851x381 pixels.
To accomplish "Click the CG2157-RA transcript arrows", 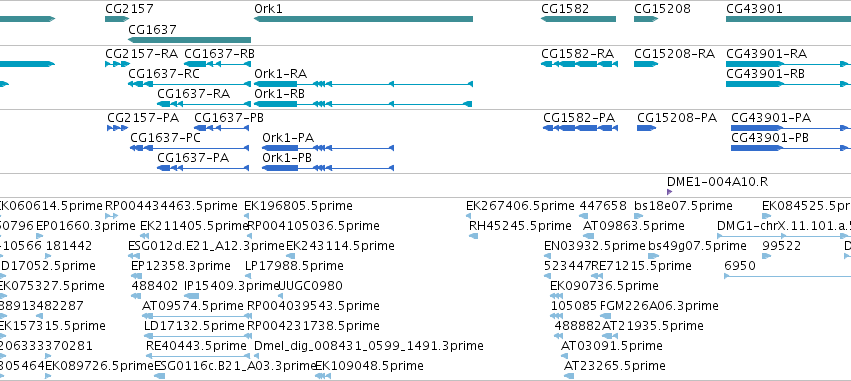I will [x=118, y=64].
